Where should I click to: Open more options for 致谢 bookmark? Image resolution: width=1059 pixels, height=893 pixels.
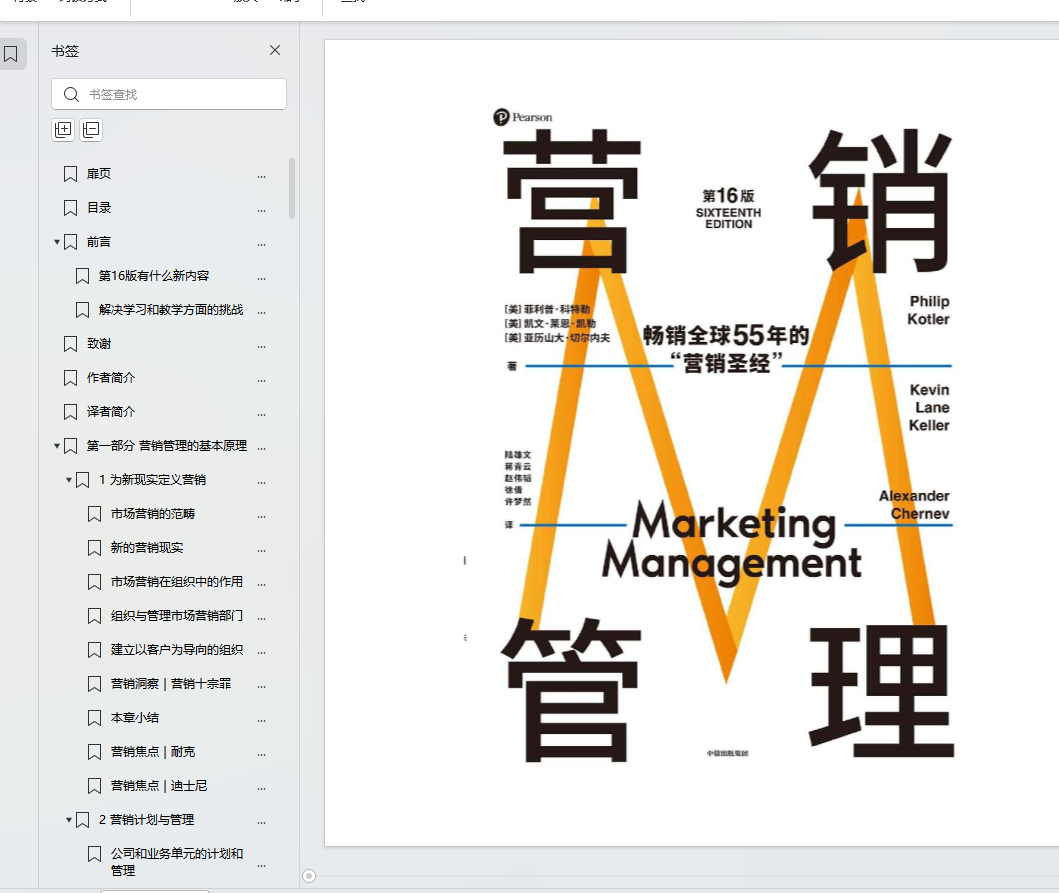(261, 346)
